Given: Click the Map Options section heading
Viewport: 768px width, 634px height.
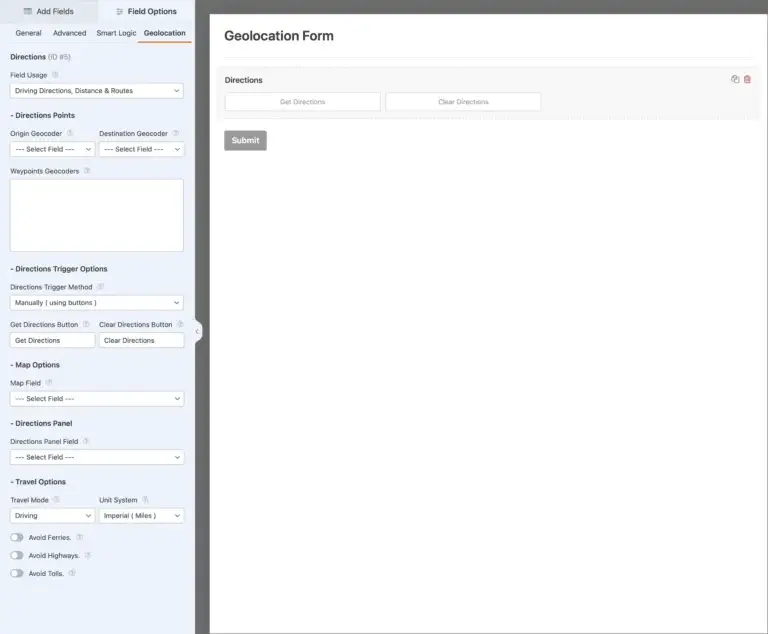Looking at the screenshot, I should [x=35, y=365].
